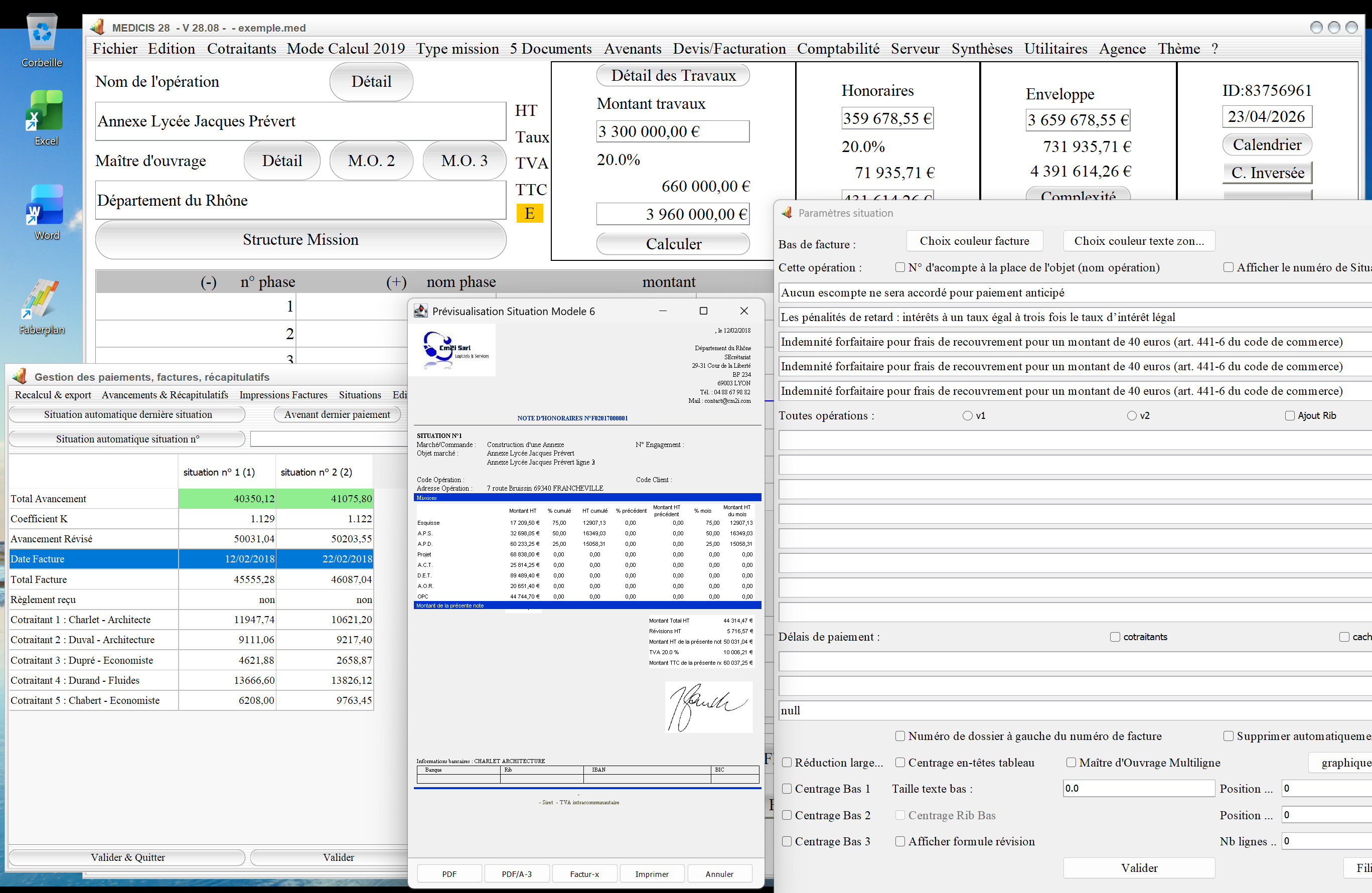Click Situation automatique dernière situation button
This screenshot has width=1372, height=893.
[x=127, y=414]
